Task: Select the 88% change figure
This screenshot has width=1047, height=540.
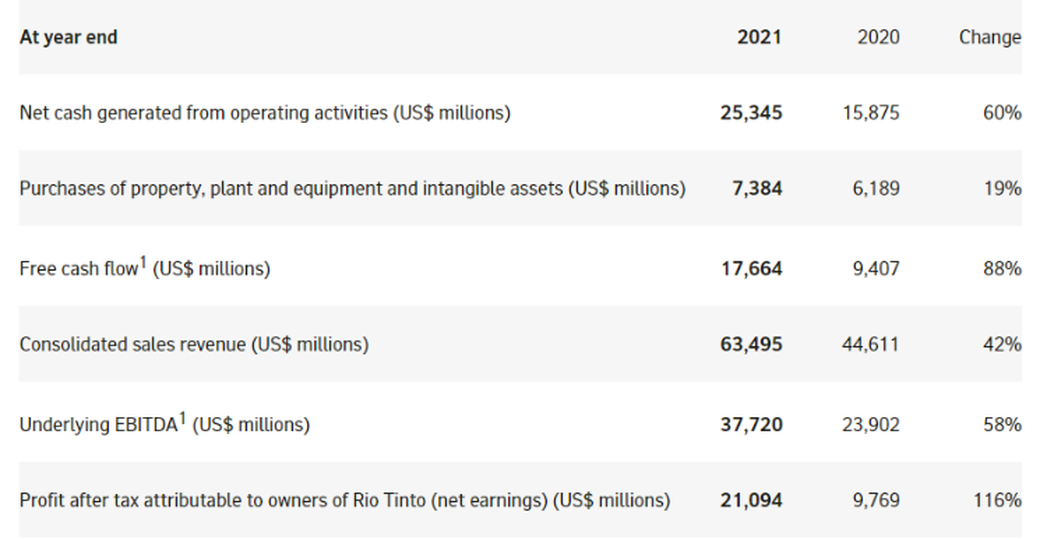Action: [1002, 269]
